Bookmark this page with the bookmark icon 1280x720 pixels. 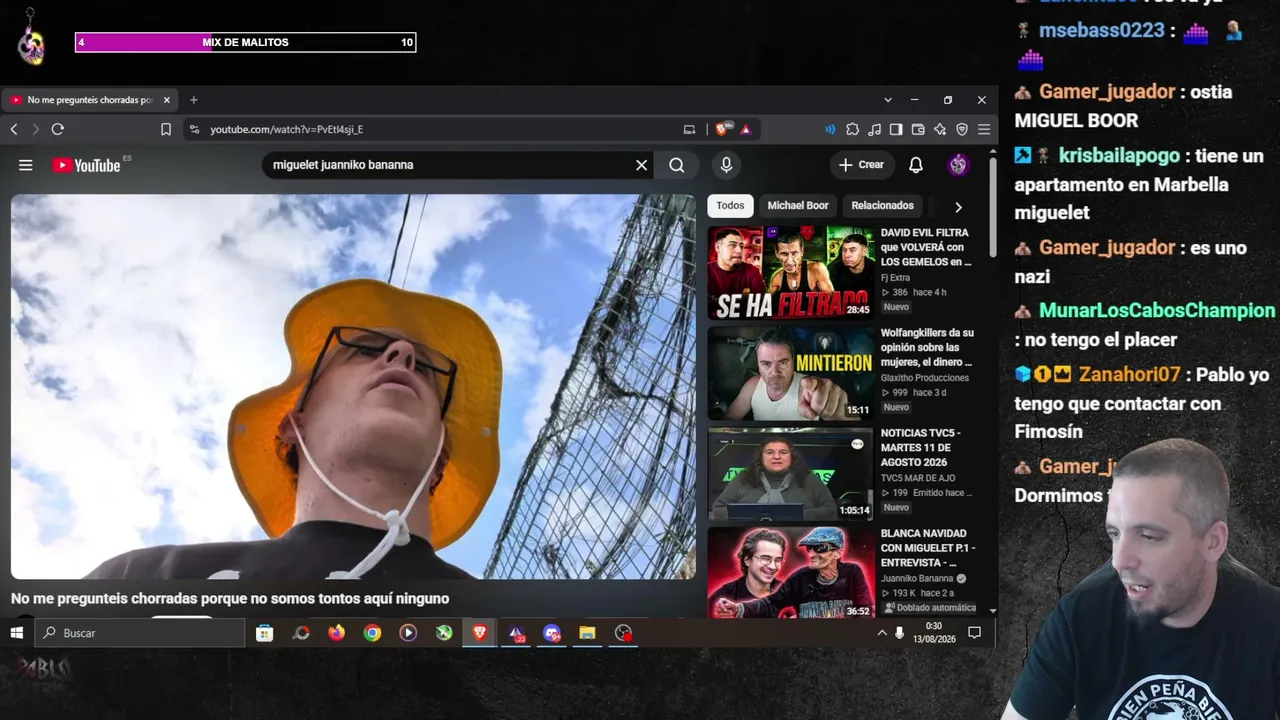[x=166, y=129]
